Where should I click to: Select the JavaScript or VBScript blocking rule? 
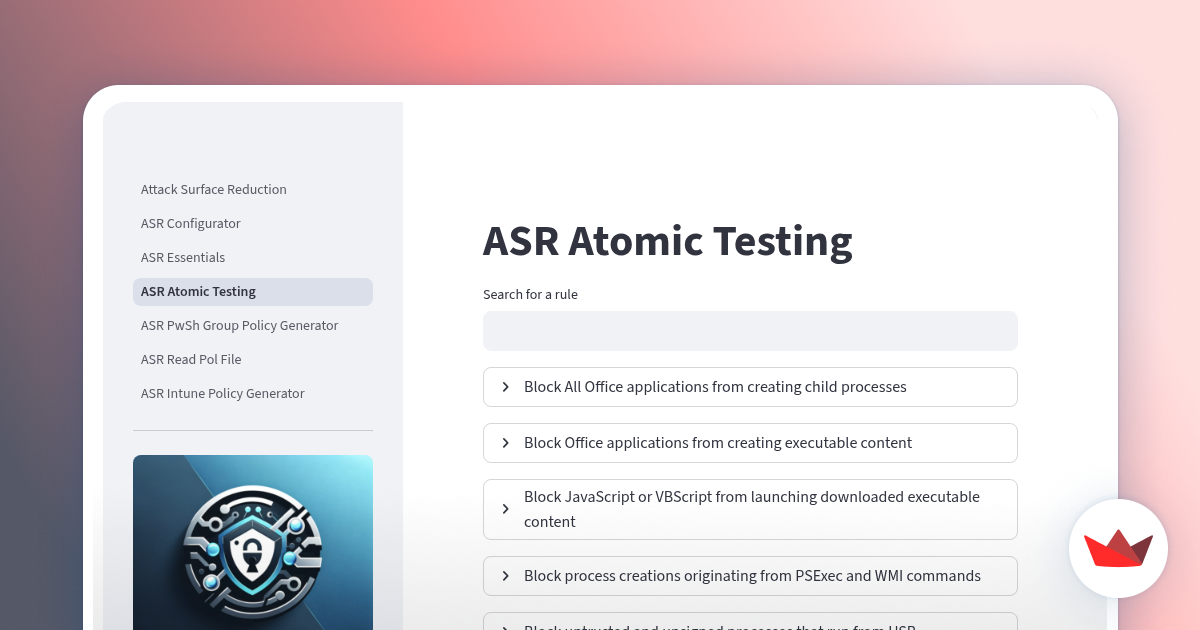pos(750,509)
